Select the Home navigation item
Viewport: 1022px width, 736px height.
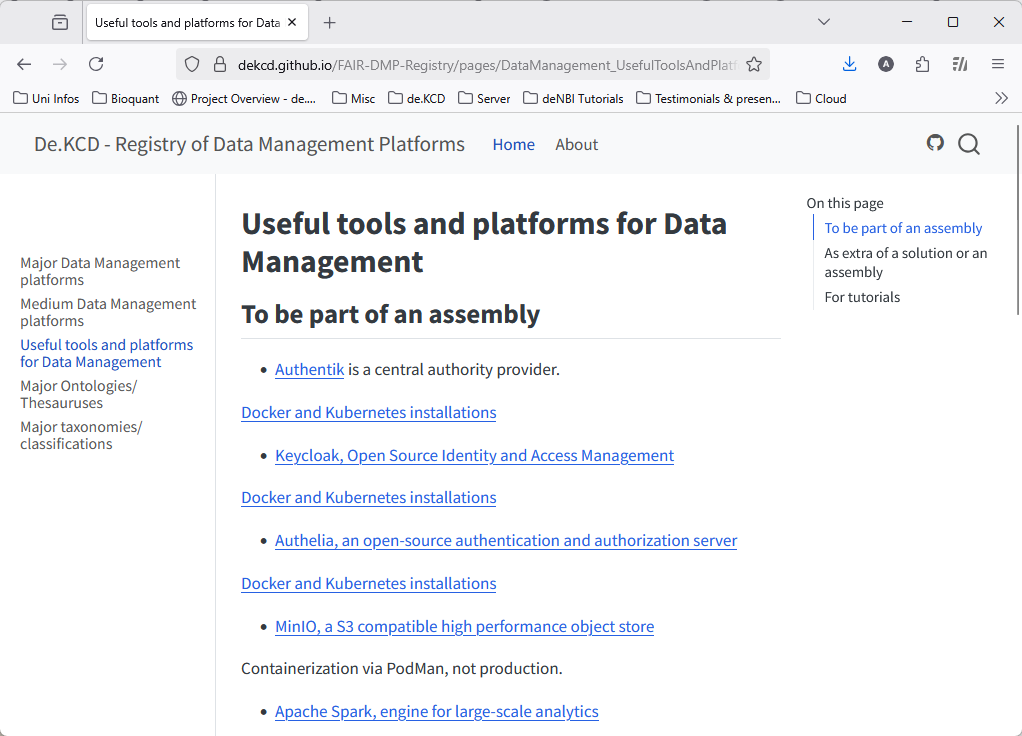click(x=513, y=144)
